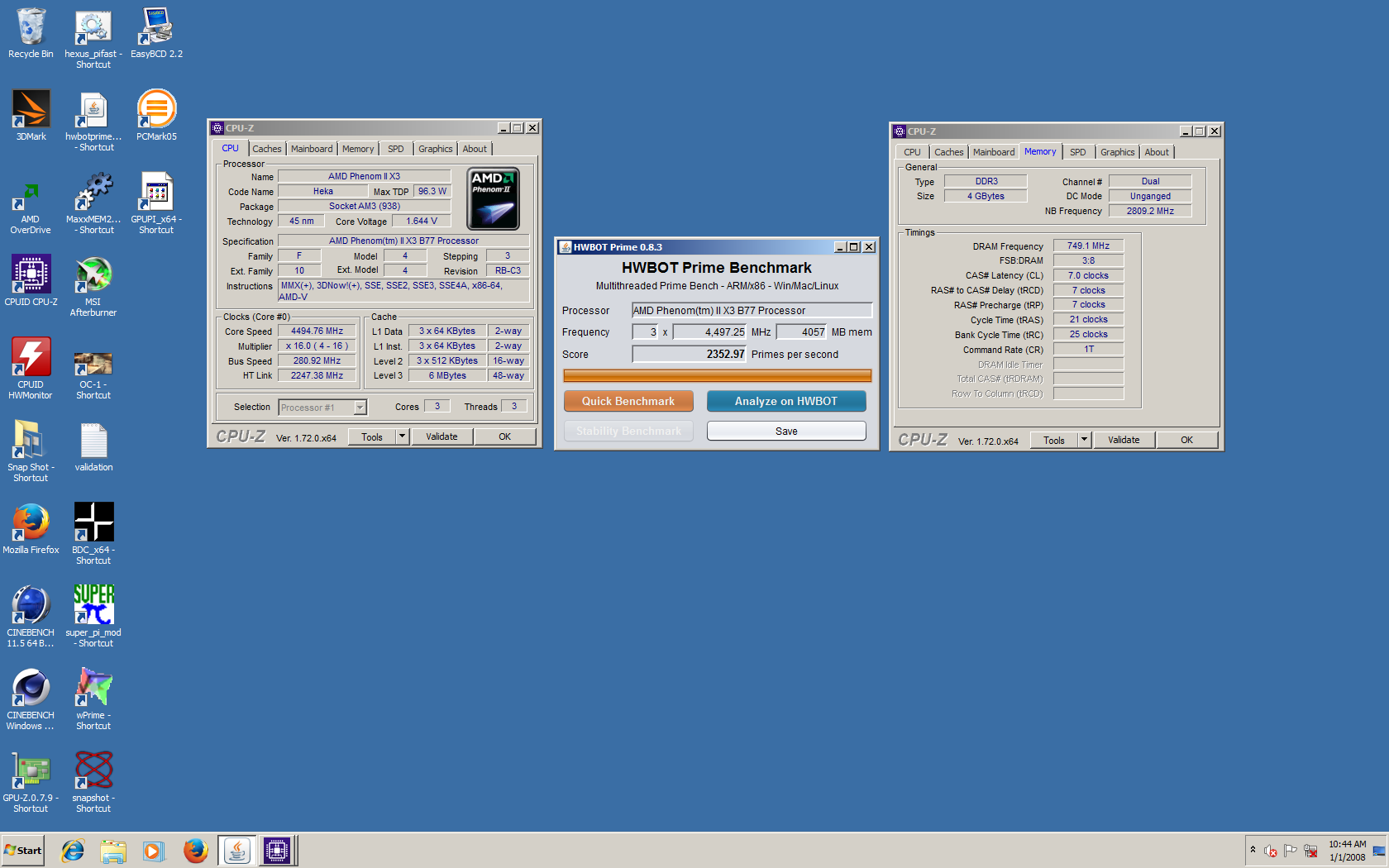Image resolution: width=1389 pixels, height=868 pixels.
Task: Open the MaxxMEM2 shortcut icon
Action: coord(93,203)
